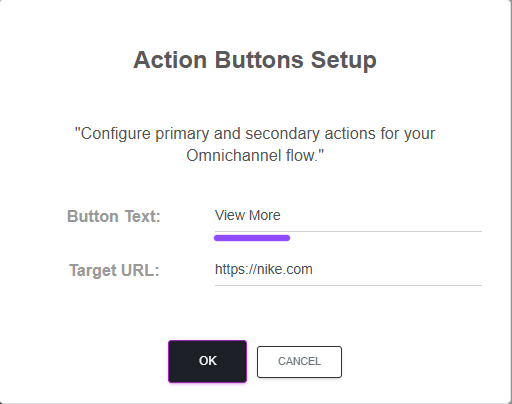Dismiss the dialog with CANCEL
The height and width of the screenshot is (404, 512).
(299, 362)
